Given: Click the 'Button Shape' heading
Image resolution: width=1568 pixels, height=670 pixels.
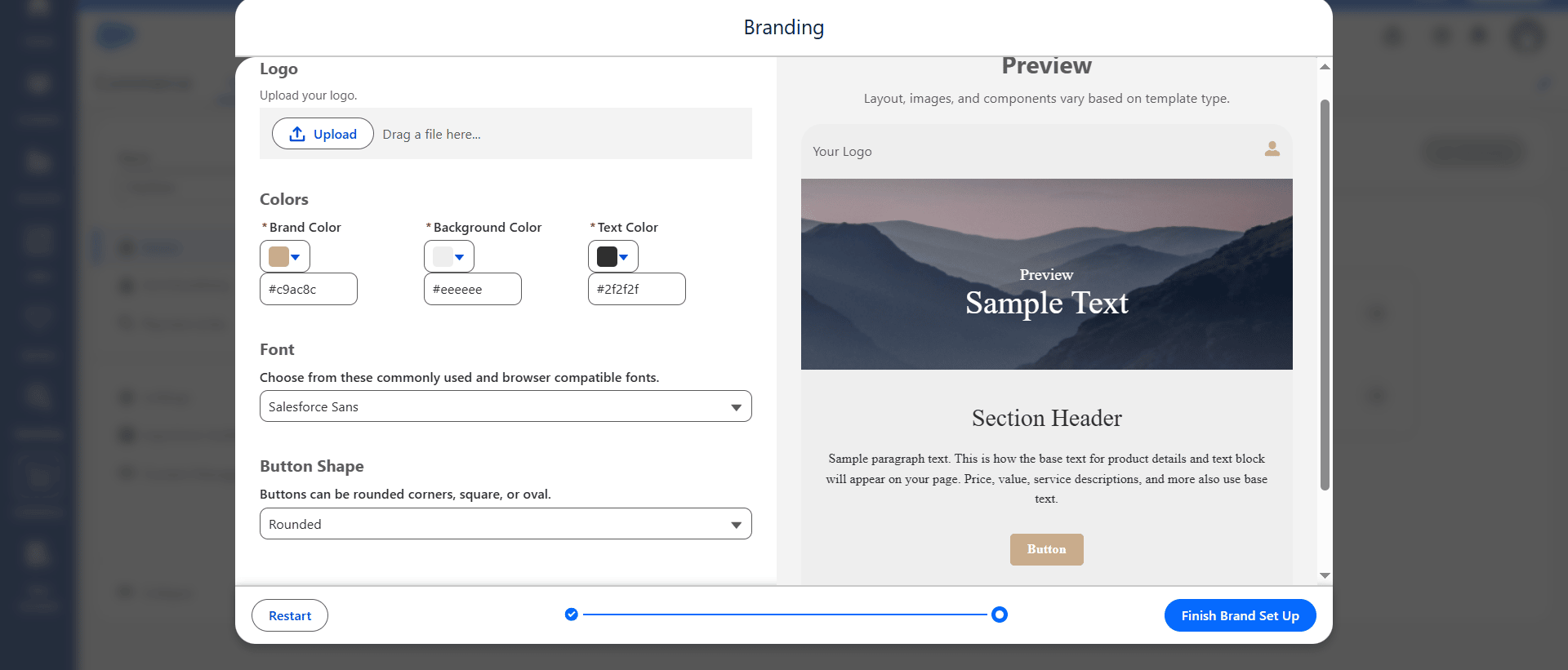Looking at the screenshot, I should click(312, 466).
